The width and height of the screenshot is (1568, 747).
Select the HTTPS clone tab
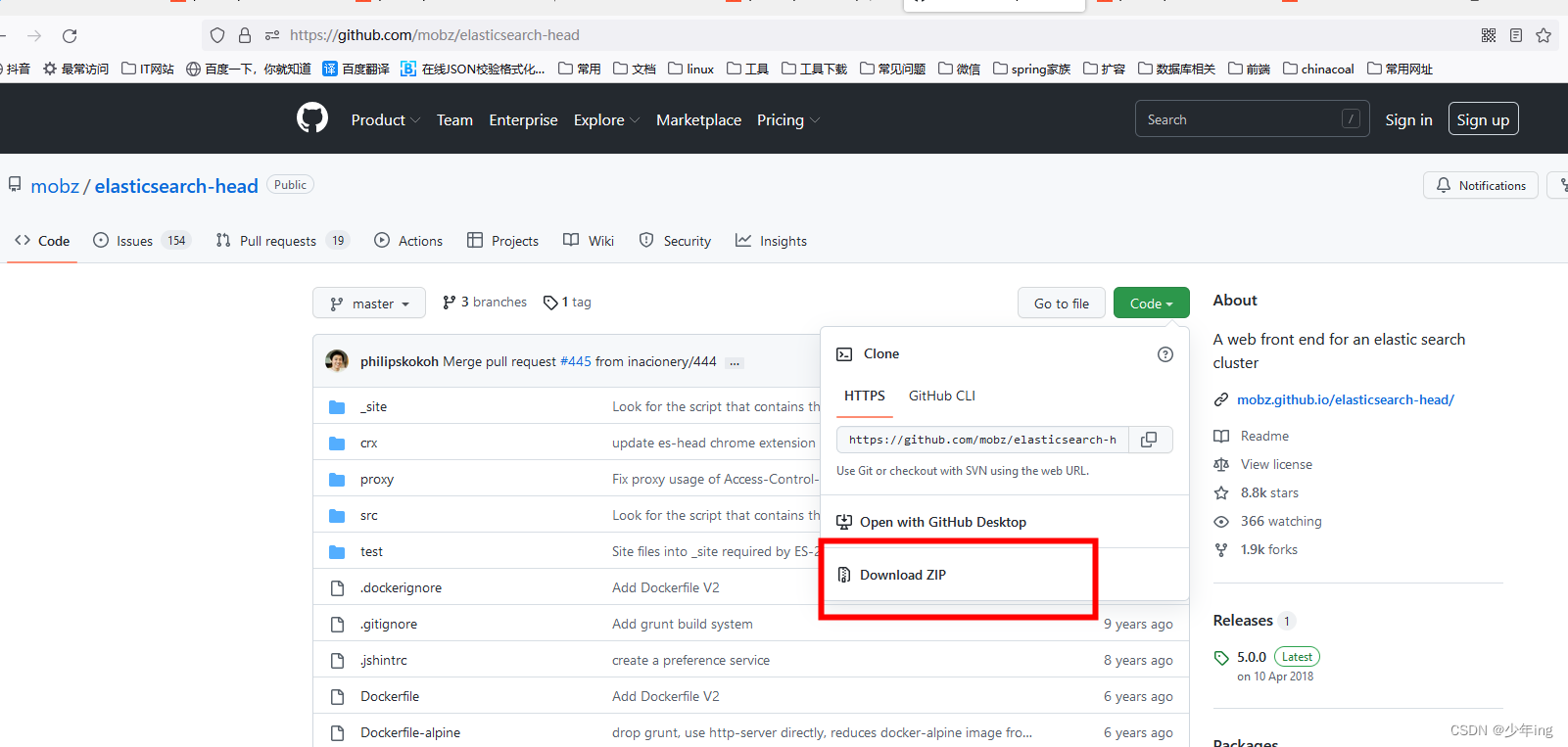click(x=864, y=396)
